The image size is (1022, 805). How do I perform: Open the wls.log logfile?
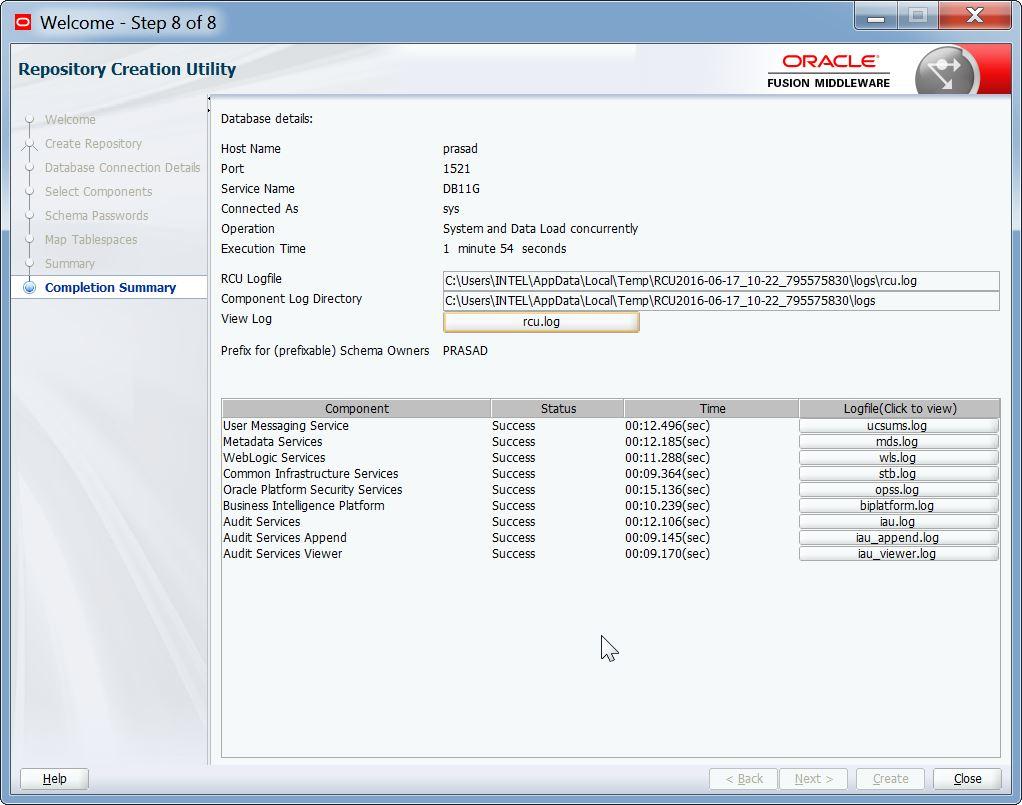point(899,458)
